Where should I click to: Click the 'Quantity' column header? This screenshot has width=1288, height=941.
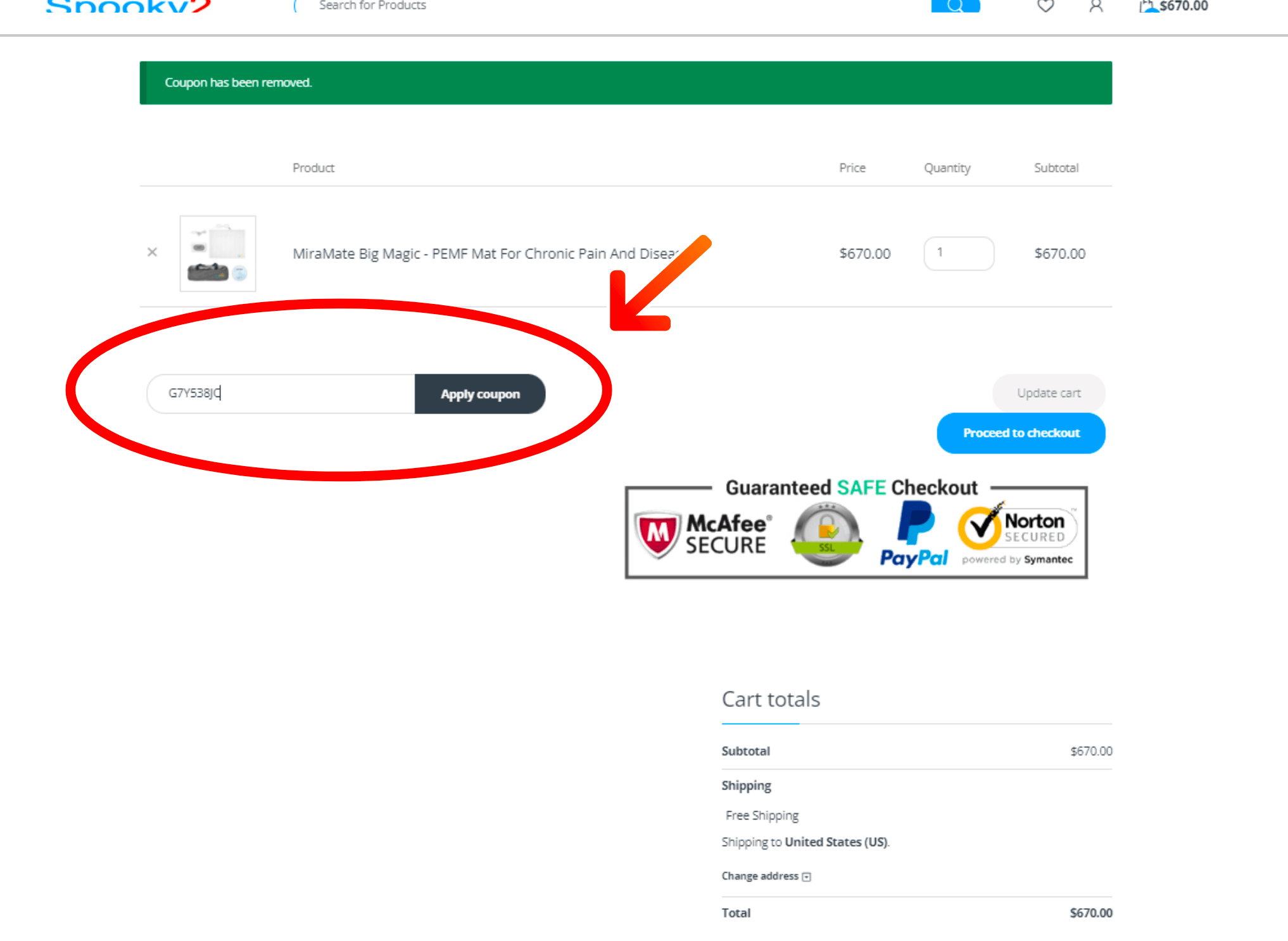pyautogui.click(x=947, y=168)
